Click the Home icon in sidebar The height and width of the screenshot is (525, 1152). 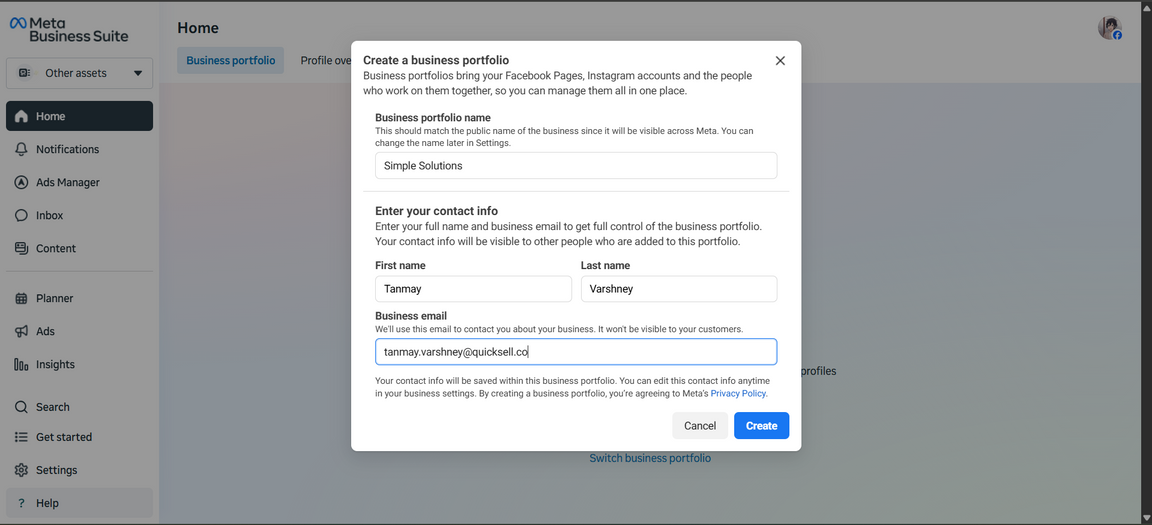click(x=21, y=116)
